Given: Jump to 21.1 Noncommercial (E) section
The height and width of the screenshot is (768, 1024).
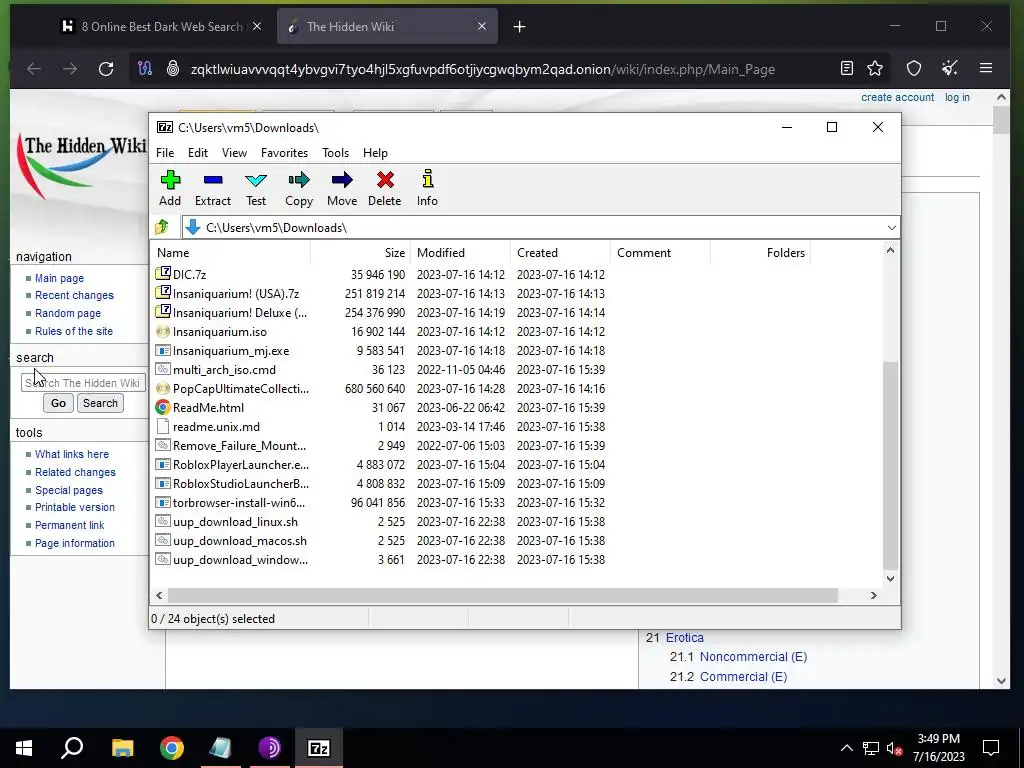Looking at the screenshot, I should [753, 656].
